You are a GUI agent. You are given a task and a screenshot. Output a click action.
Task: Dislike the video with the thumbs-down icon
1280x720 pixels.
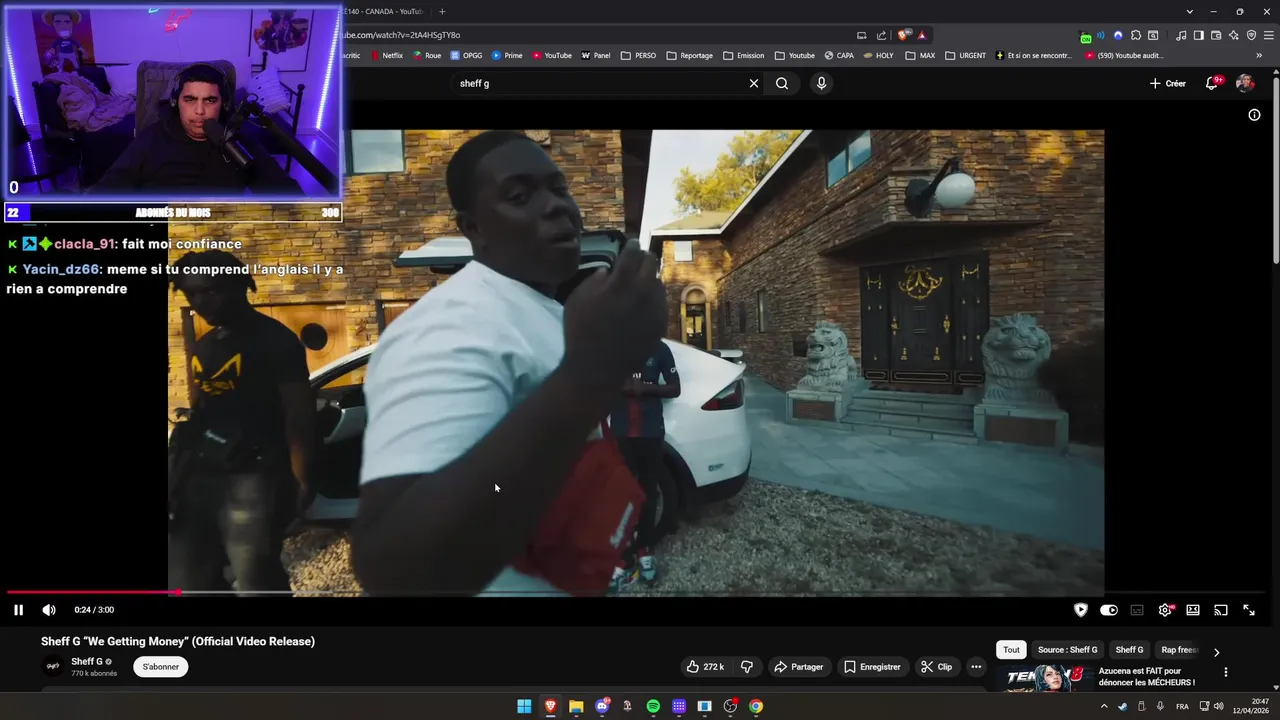[x=746, y=667]
